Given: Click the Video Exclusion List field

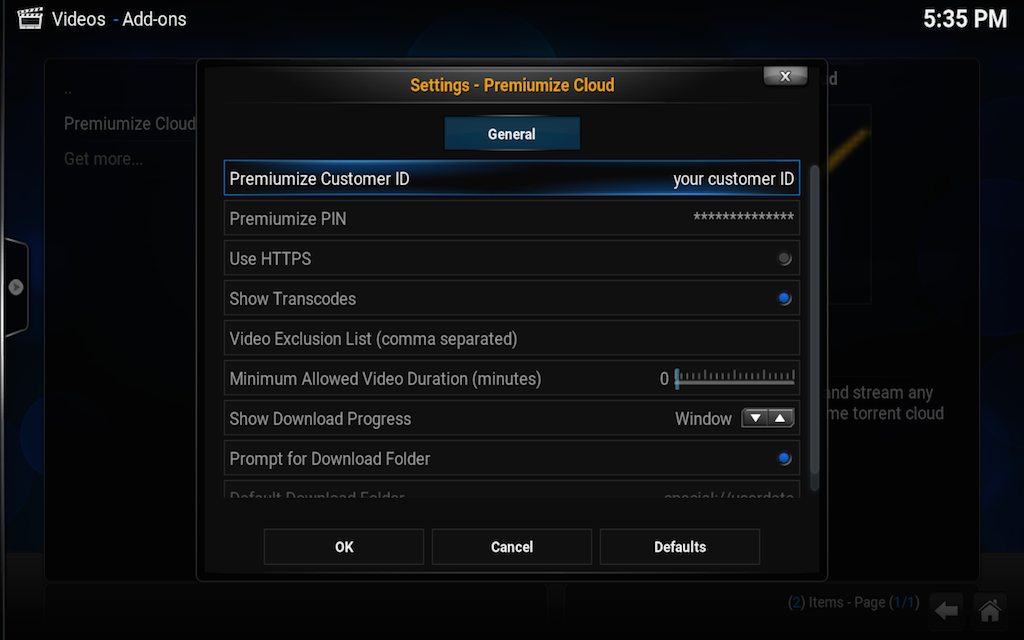Looking at the screenshot, I should (x=512, y=338).
